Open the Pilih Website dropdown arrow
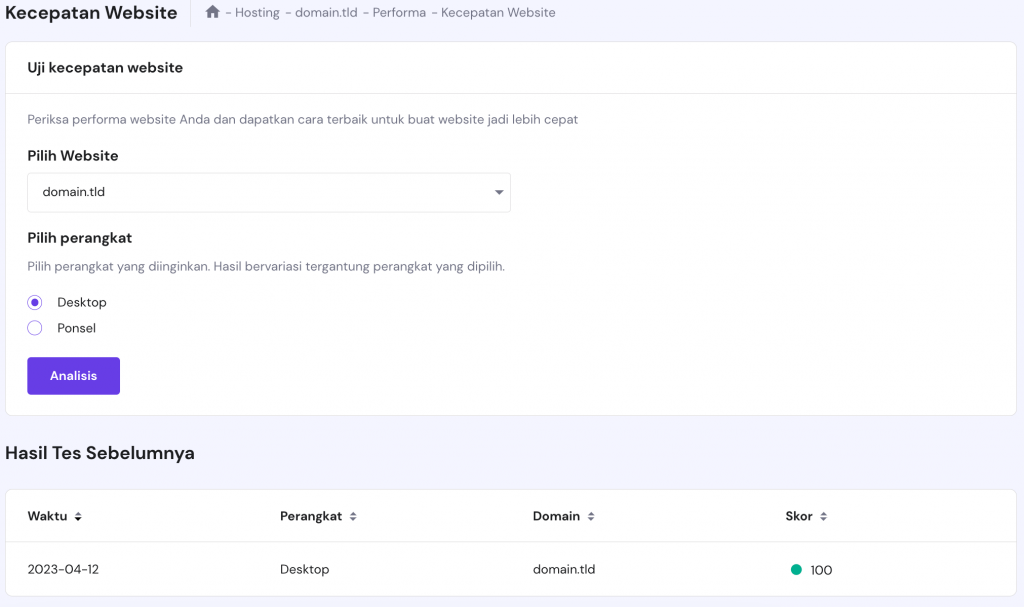Viewport: 1024px width, 607px height. pos(499,193)
